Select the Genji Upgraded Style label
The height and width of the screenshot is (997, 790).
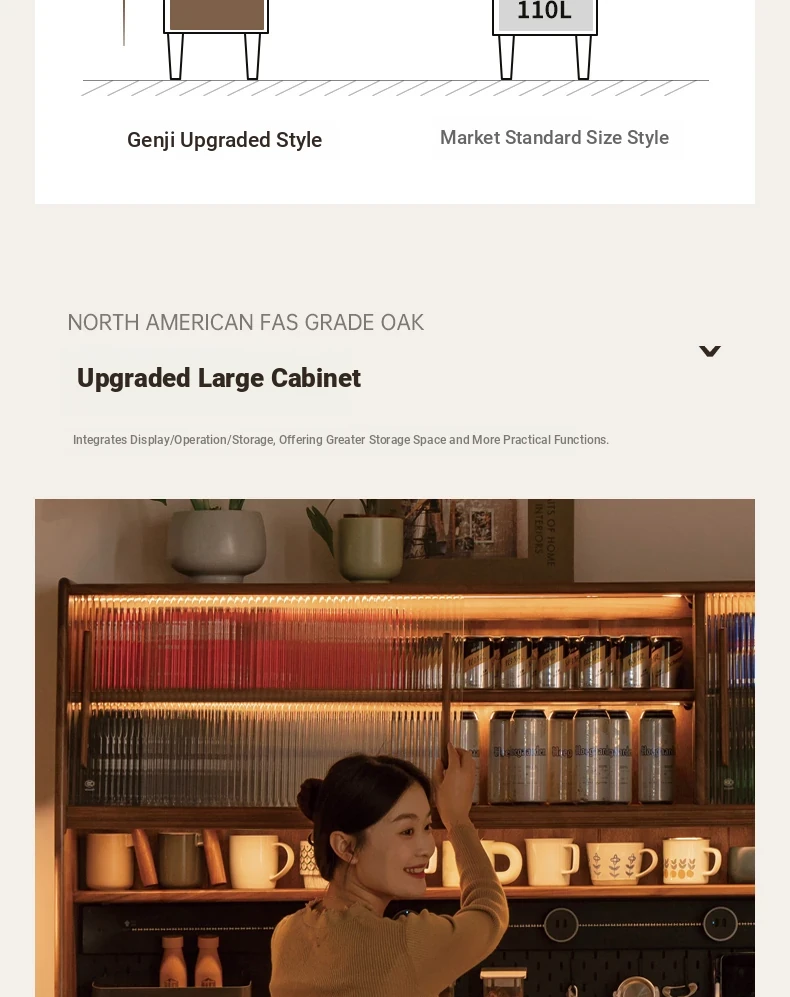tap(225, 140)
